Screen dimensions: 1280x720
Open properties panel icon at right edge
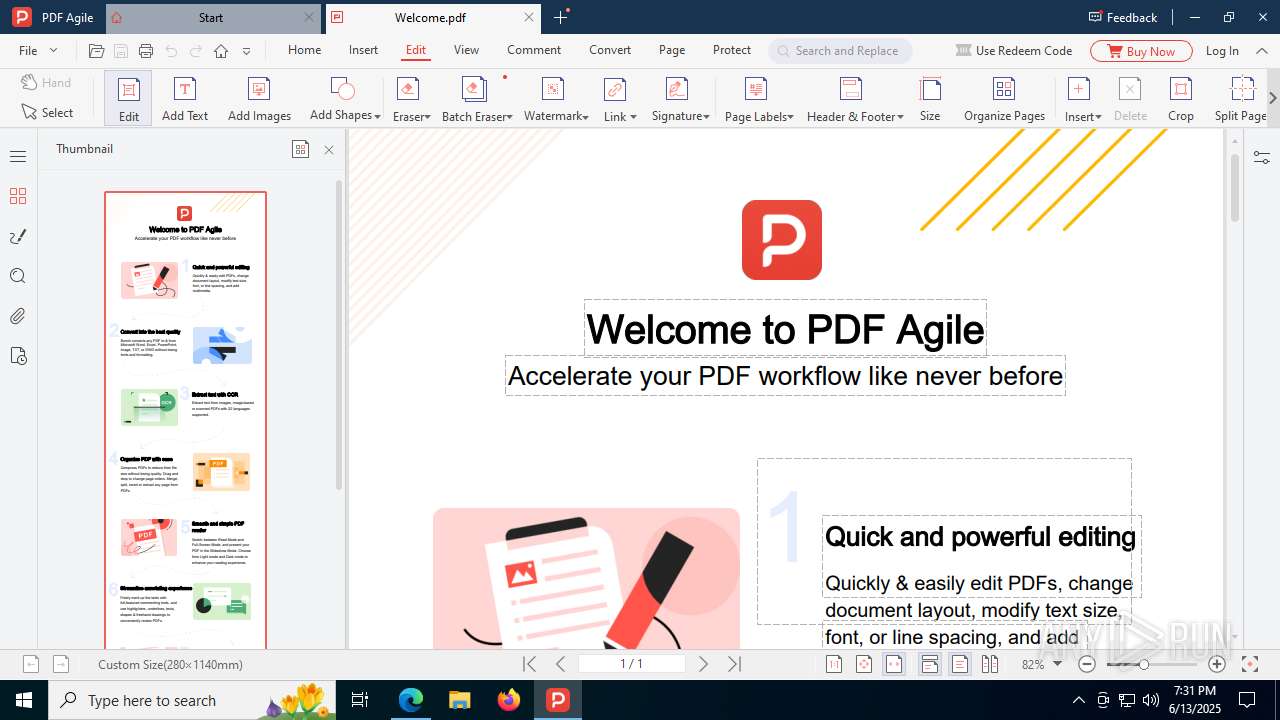tap(1262, 158)
